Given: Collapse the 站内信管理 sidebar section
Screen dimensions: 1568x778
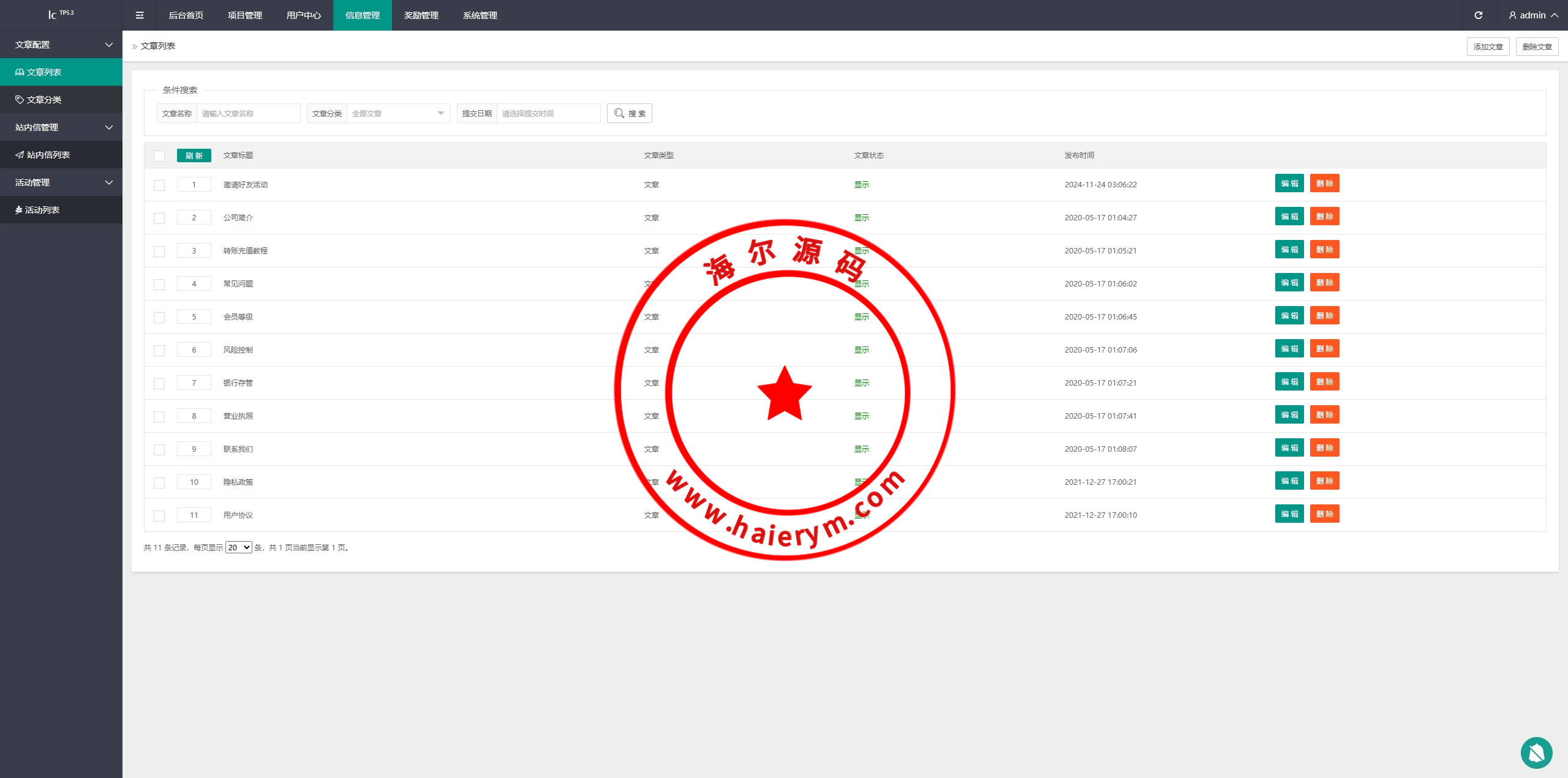Looking at the screenshot, I should coord(61,127).
